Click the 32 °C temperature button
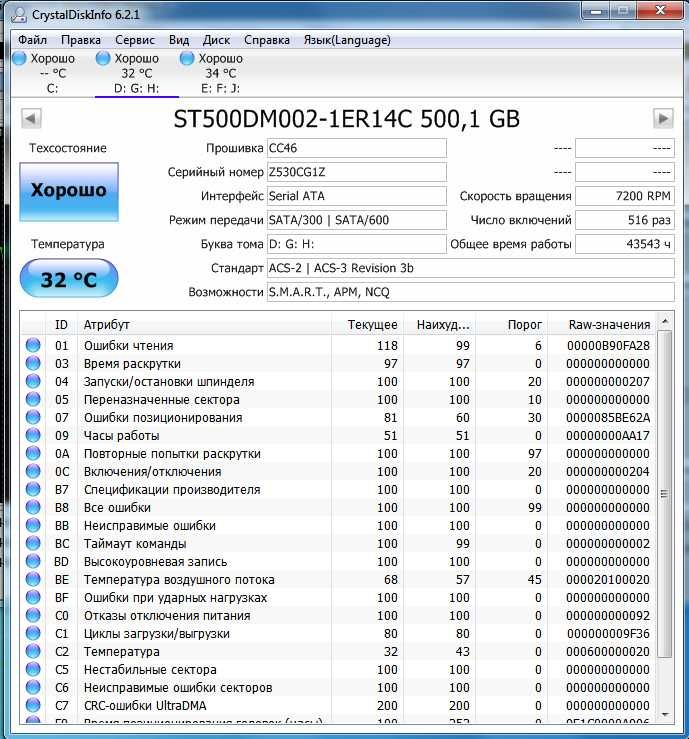The height and width of the screenshot is (739, 689). (69, 279)
